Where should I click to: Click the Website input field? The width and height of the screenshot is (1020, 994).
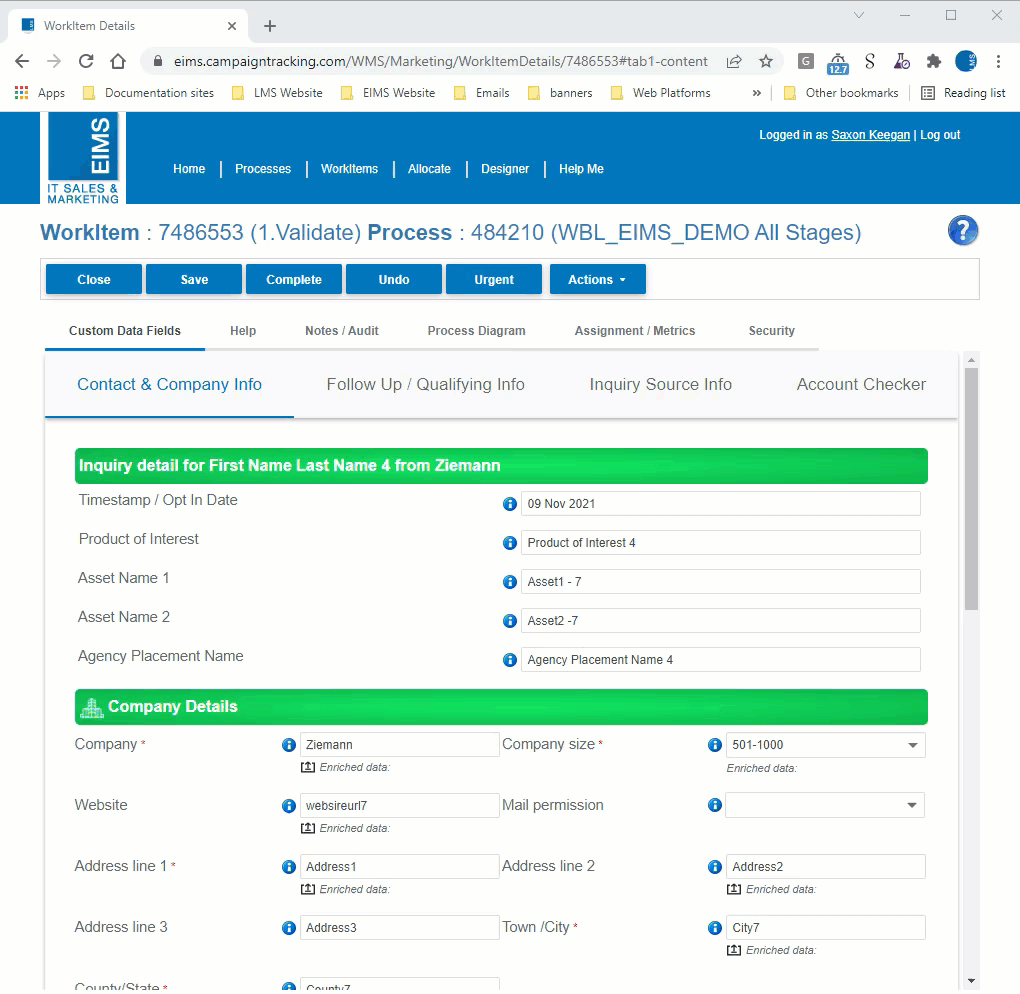399,805
